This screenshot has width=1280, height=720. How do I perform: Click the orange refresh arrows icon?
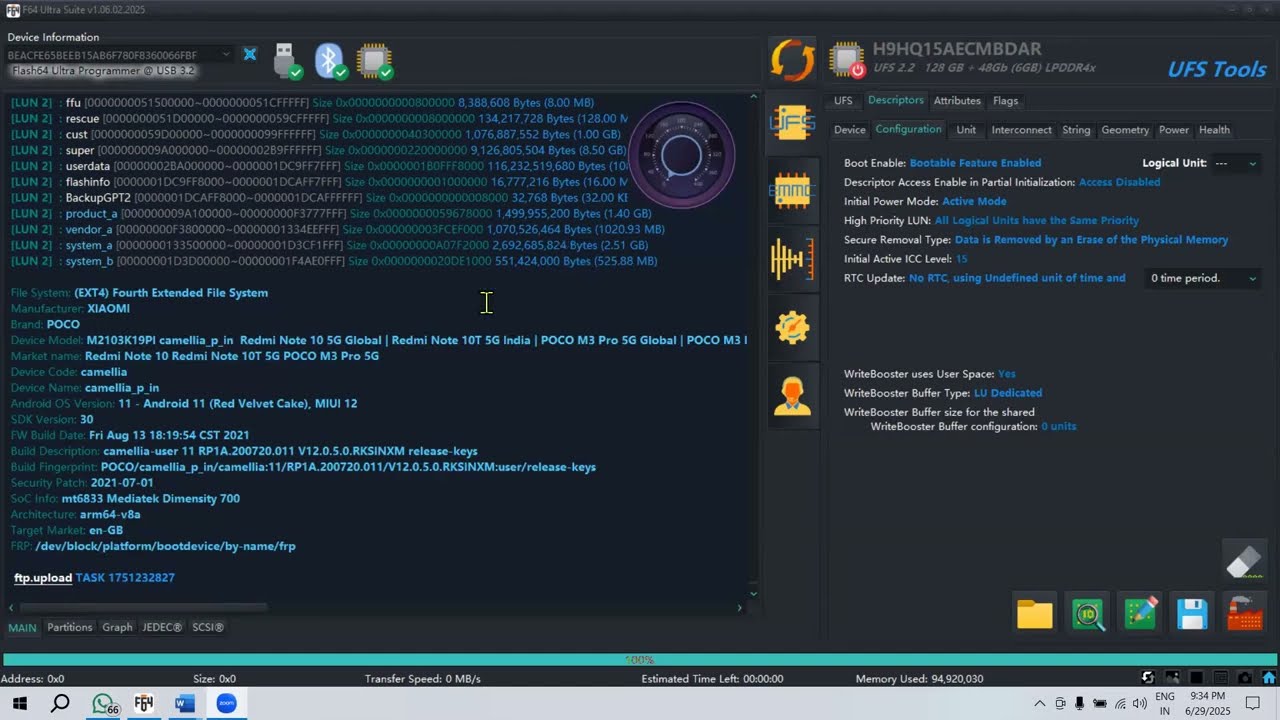pos(792,60)
